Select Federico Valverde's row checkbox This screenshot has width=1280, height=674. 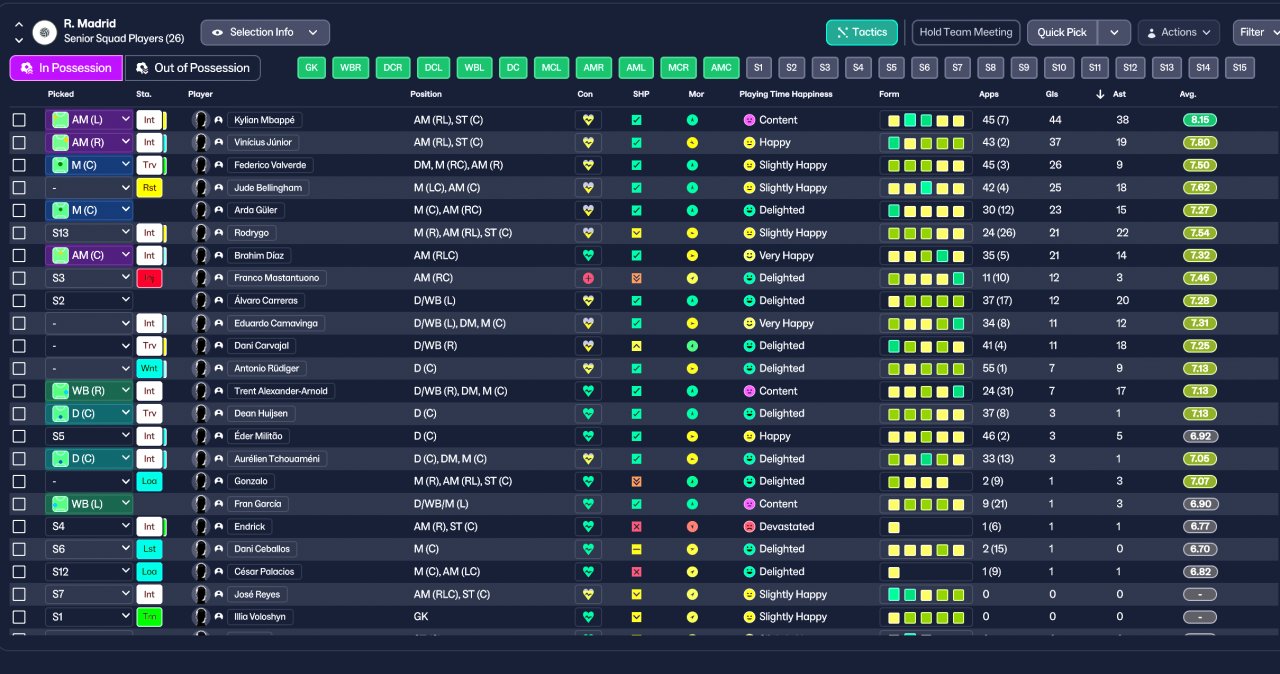click(x=19, y=165)
